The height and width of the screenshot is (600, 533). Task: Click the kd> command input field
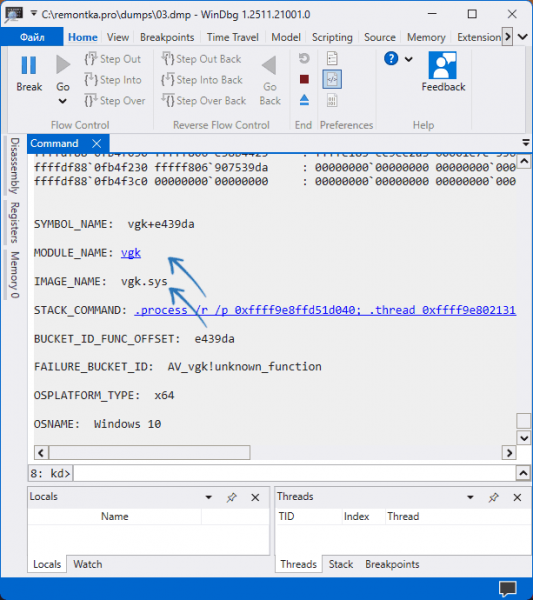294,473
